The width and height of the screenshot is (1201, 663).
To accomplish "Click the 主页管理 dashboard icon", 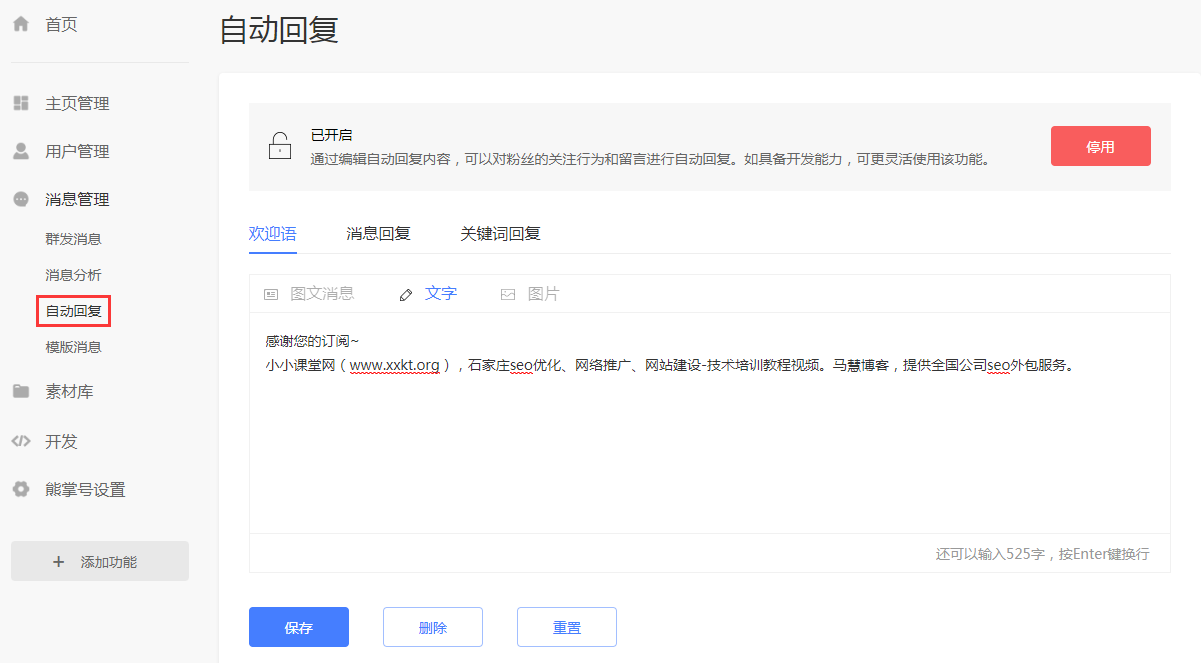I will pyautogui.click(x=21, y=103).
